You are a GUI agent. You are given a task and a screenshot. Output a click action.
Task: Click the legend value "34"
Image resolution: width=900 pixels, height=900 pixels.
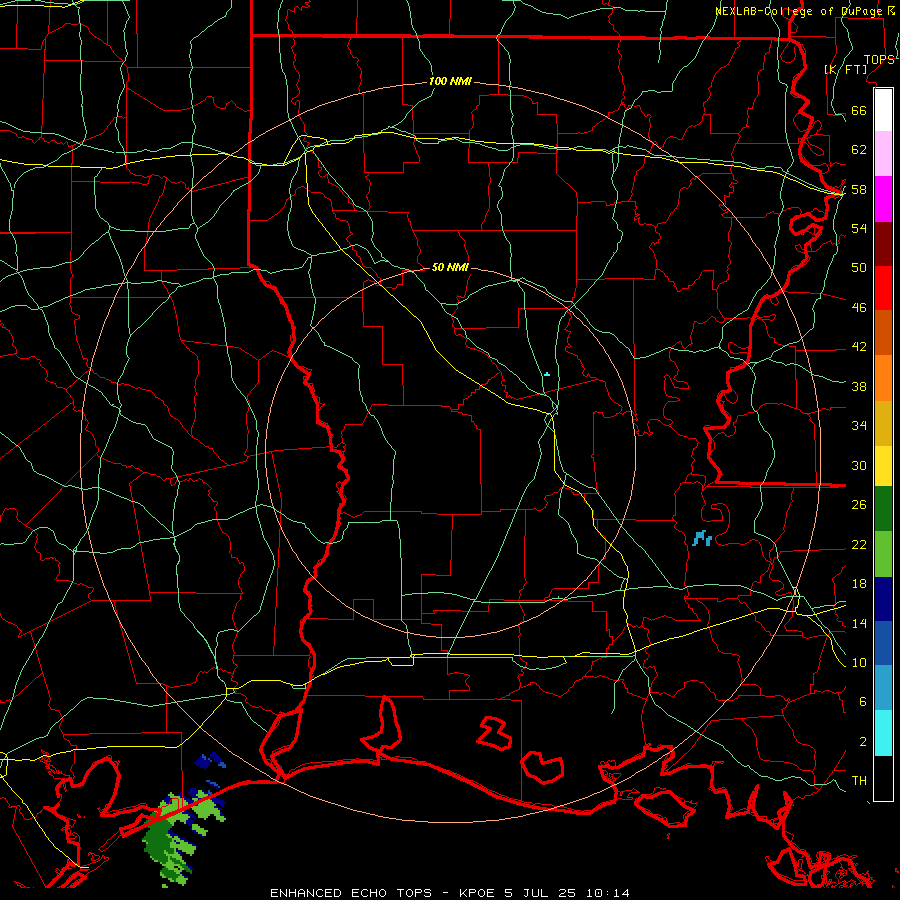[859, 425]
